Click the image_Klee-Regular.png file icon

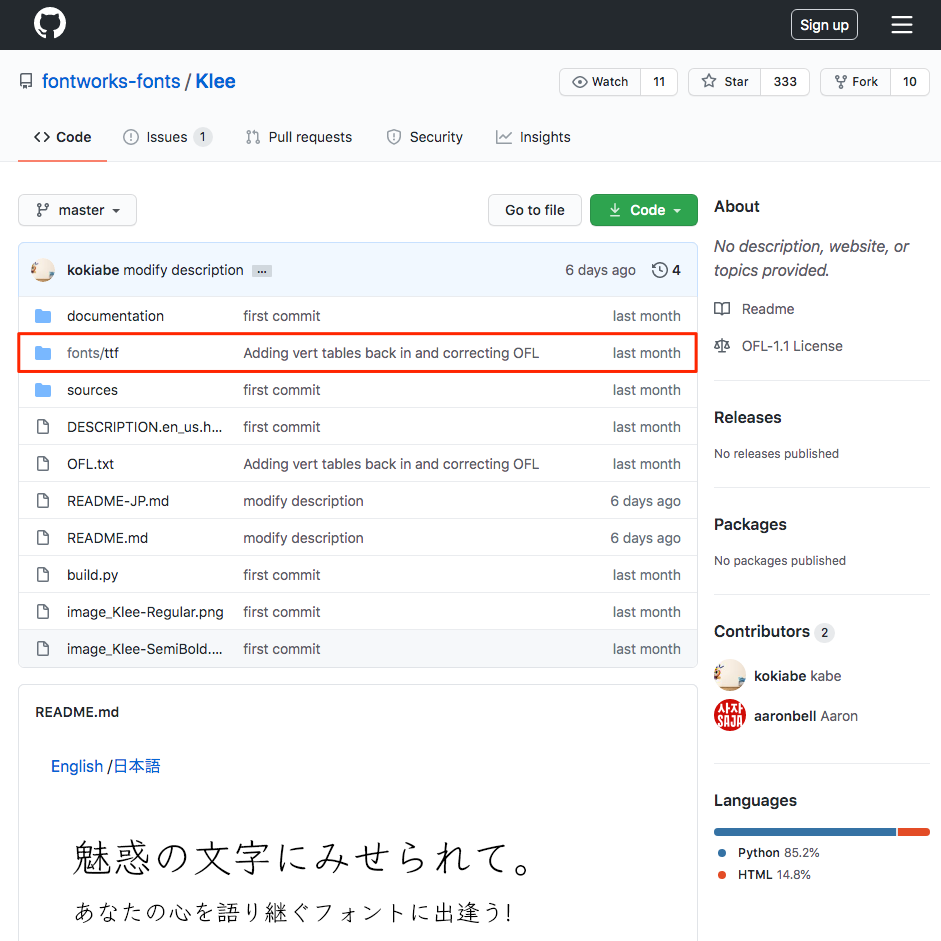click(x=43, y=612)
